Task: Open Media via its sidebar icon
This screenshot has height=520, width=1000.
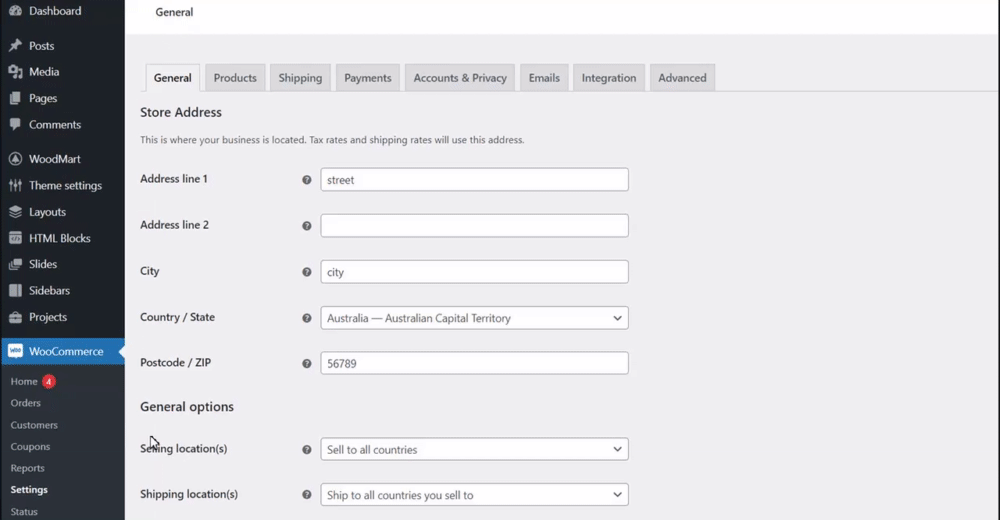Action: pyautogui.click(x=15, y=72)
